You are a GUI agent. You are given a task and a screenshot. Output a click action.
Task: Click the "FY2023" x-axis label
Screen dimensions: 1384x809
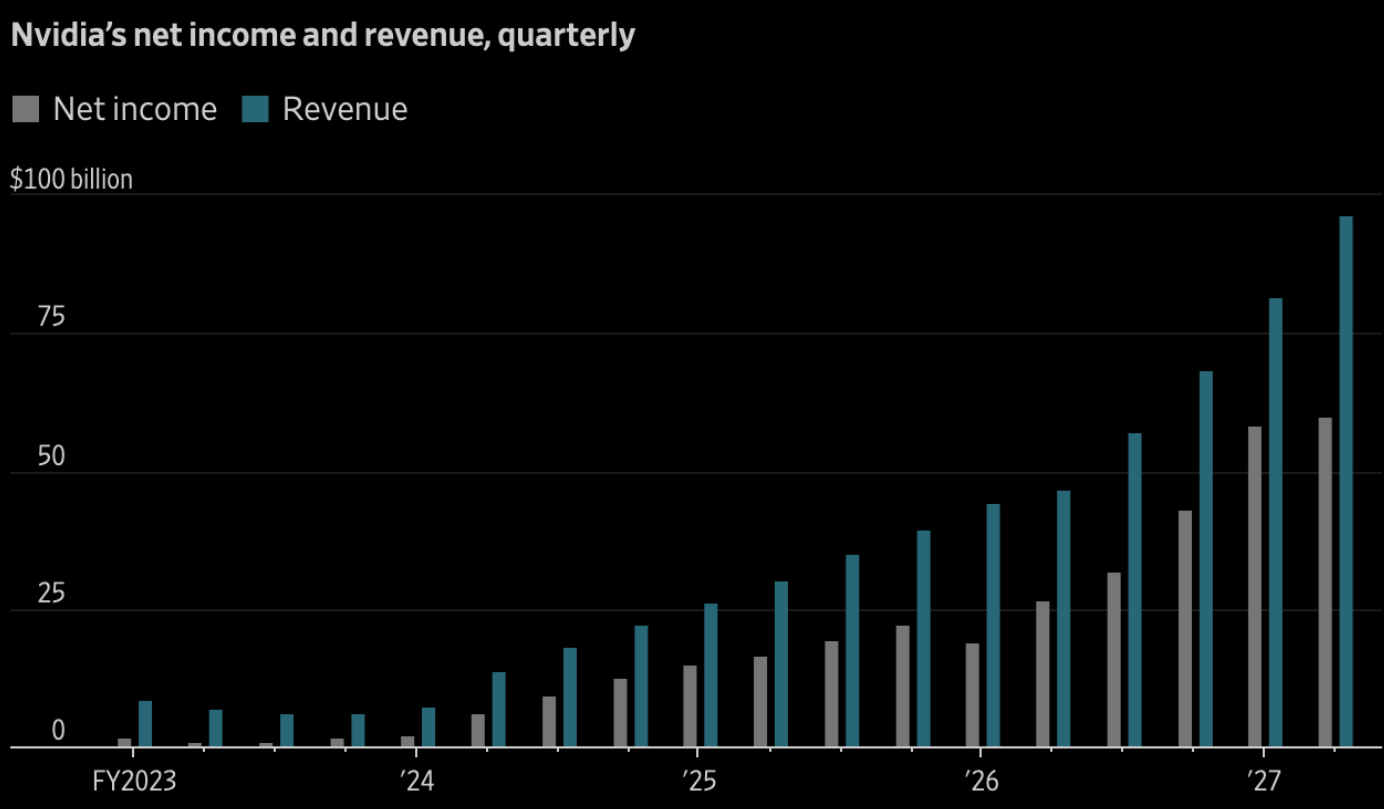click(134, 780)
